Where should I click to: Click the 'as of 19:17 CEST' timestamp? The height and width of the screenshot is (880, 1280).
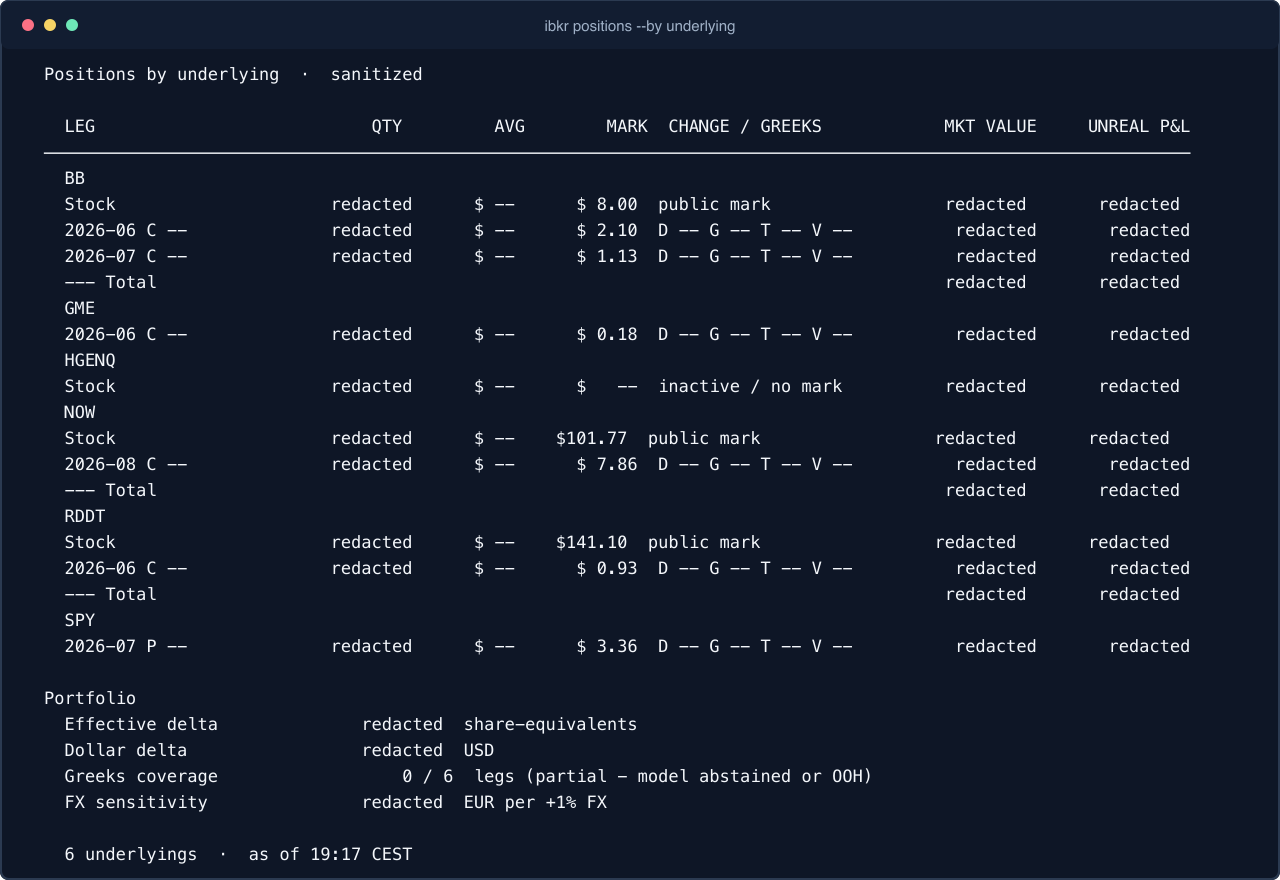(330, 854)
